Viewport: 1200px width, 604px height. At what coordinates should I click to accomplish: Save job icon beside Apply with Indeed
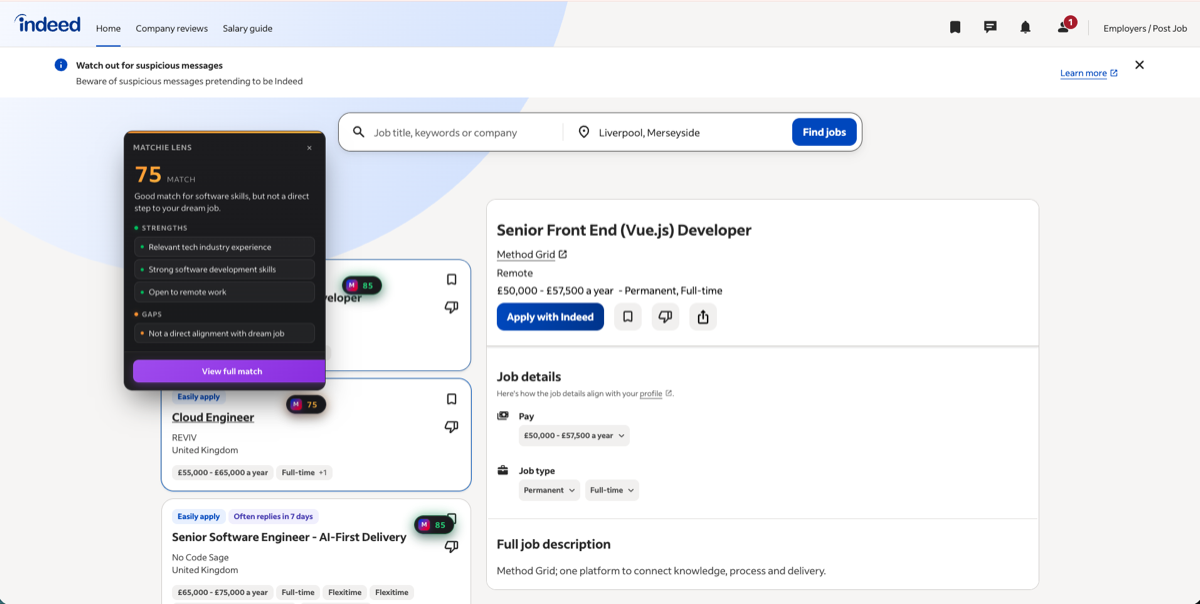[628, 317]
